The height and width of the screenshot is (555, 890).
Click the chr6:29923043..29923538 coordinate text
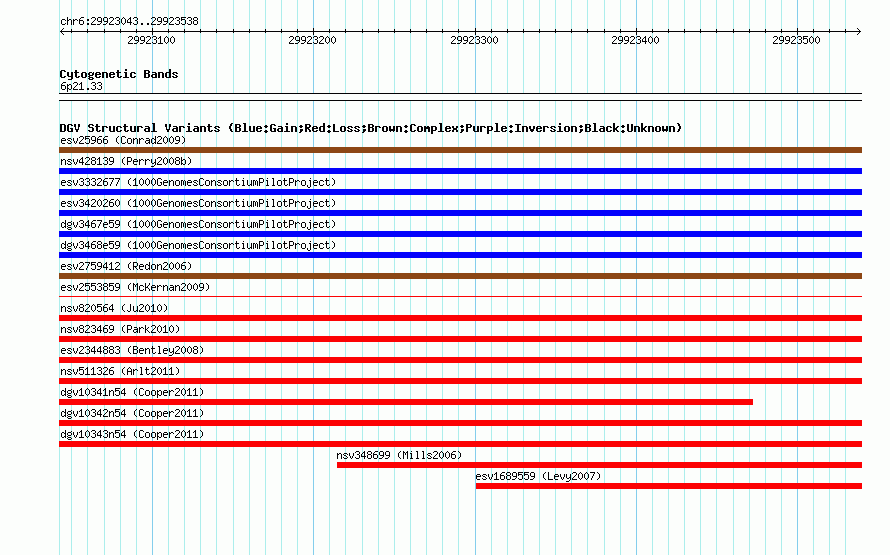129,22
